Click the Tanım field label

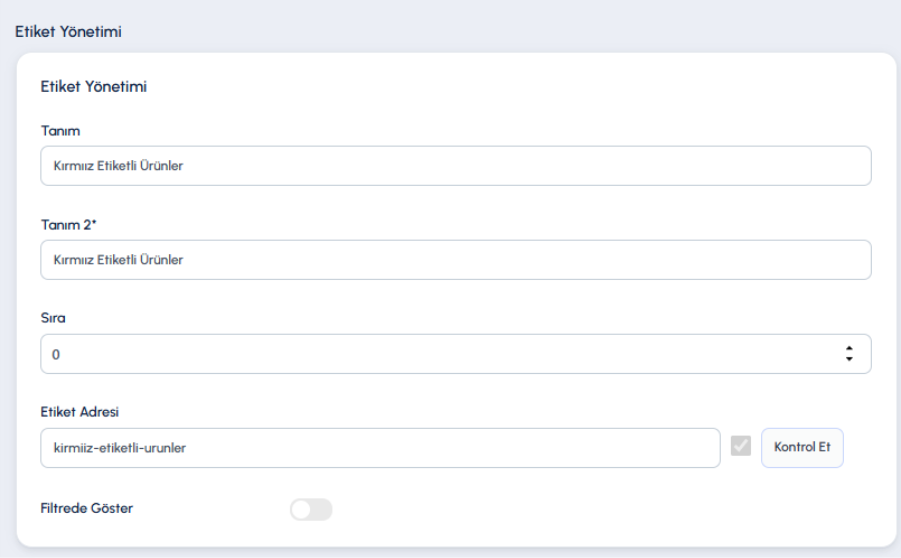[x=60, y=131]
